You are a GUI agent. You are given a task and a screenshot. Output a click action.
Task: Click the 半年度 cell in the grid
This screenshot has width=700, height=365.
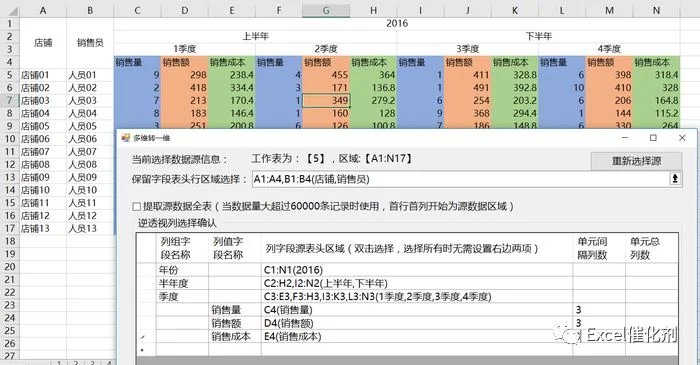click(x=182, y=283)
